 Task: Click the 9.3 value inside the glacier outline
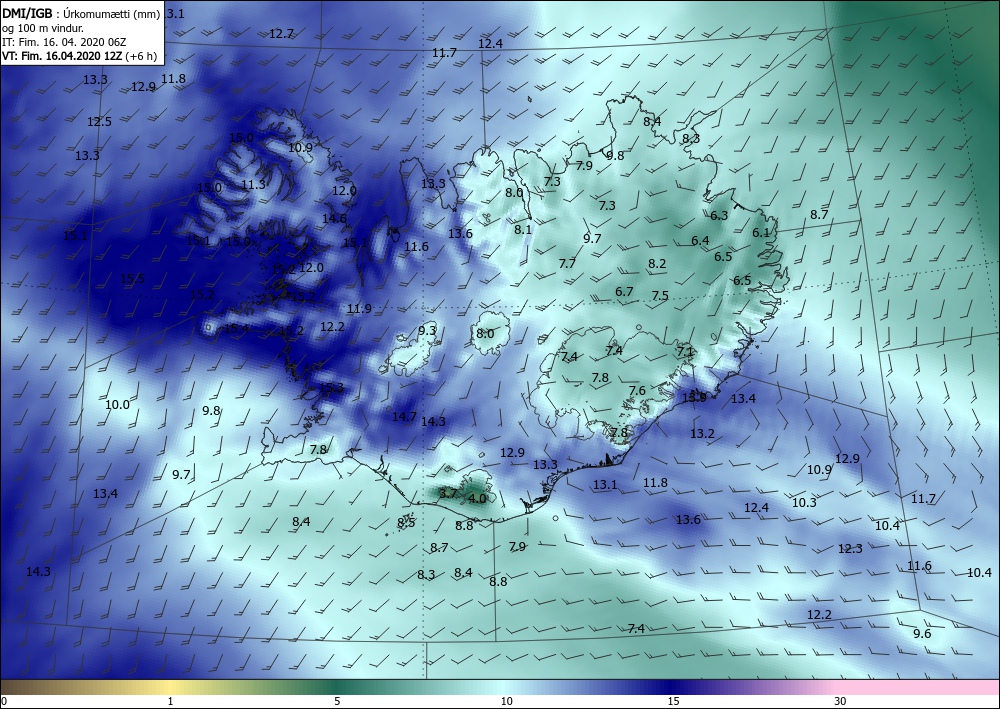(427, 330)
